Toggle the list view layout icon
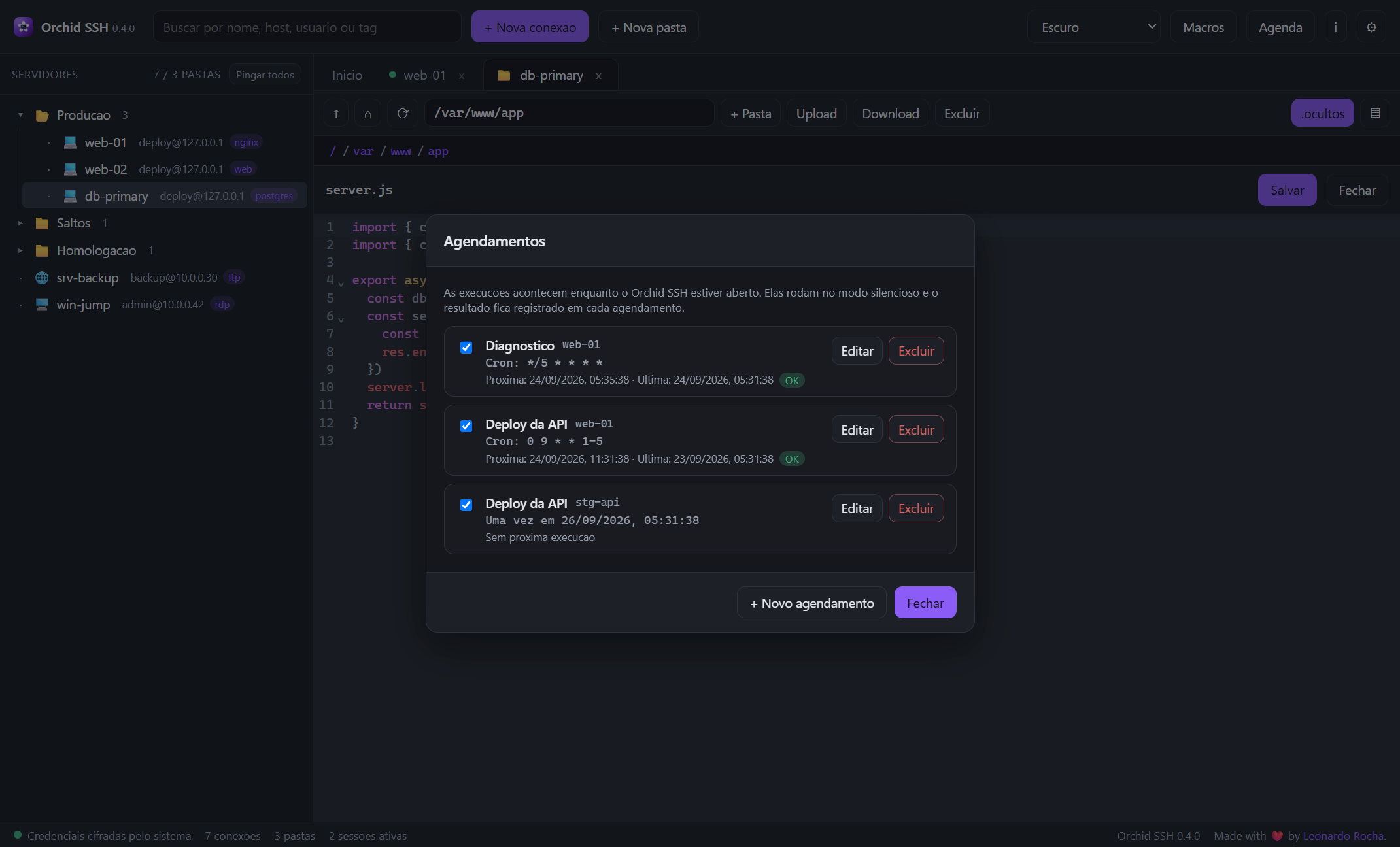Viewport: 1400px width, 847px height. (x=1375, y=114)
